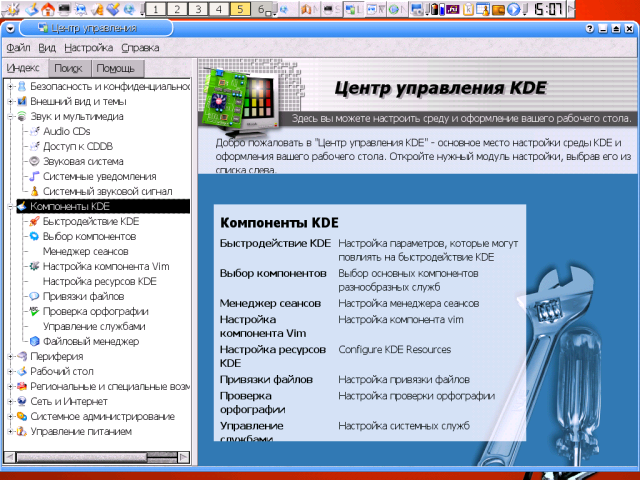Click the Управление питанием icon
This screenshot has width=640, height=480.
(x=22, y=431)
